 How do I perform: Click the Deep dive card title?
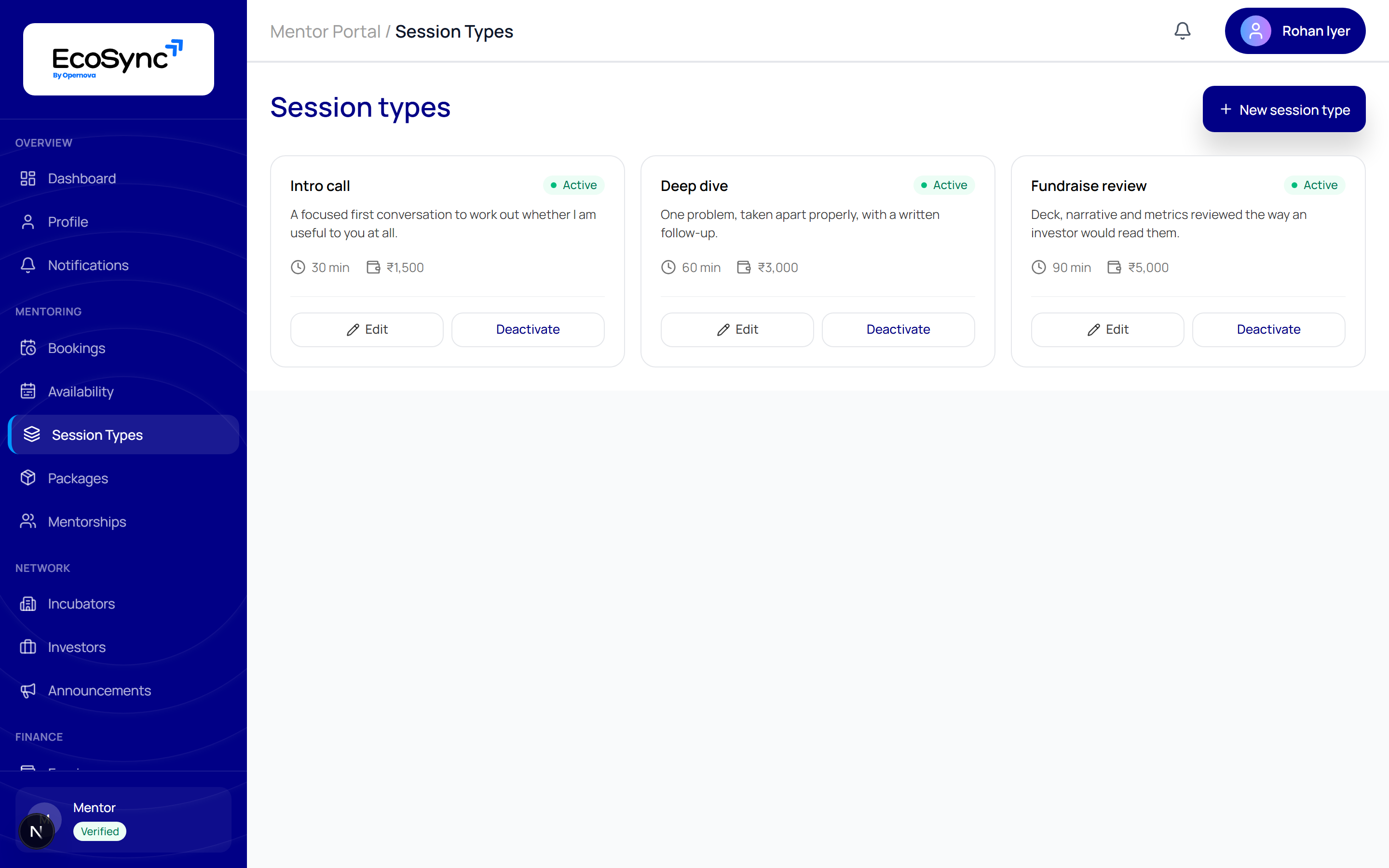[x=694, y=186]
